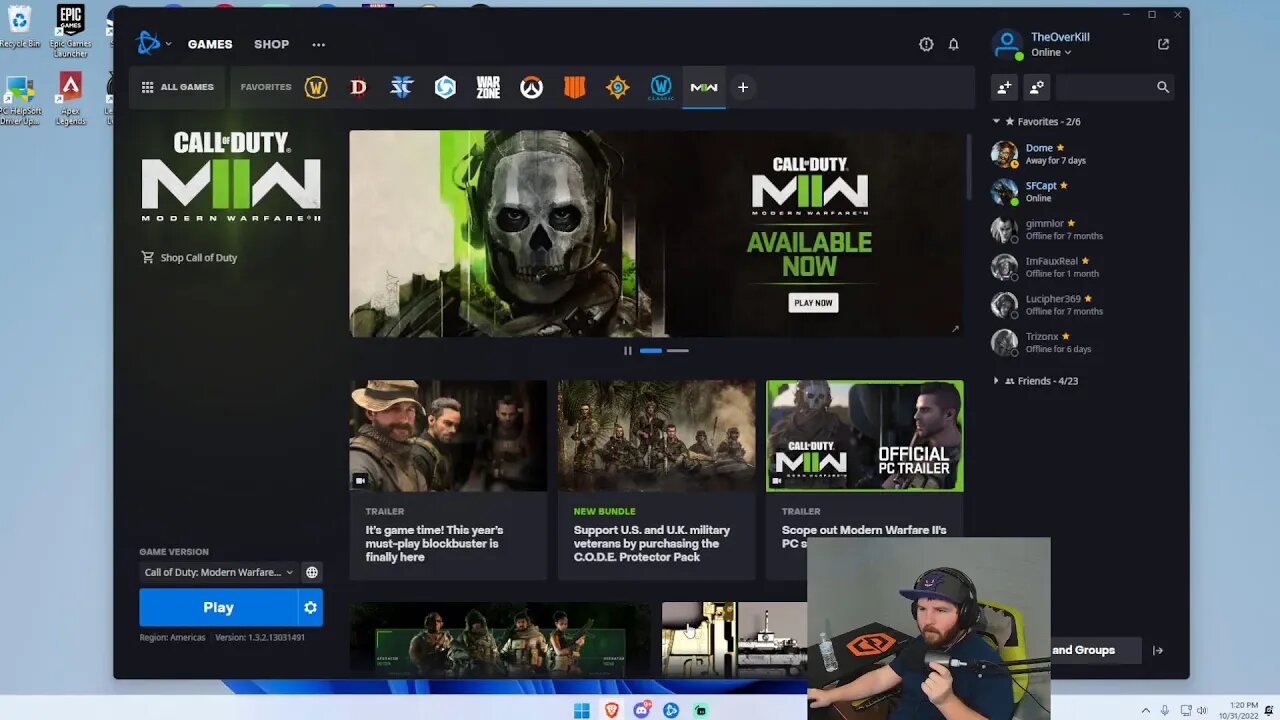Click the region globe icon
This screenshot has height=720, width=1280.
click(x=312, y=572)
